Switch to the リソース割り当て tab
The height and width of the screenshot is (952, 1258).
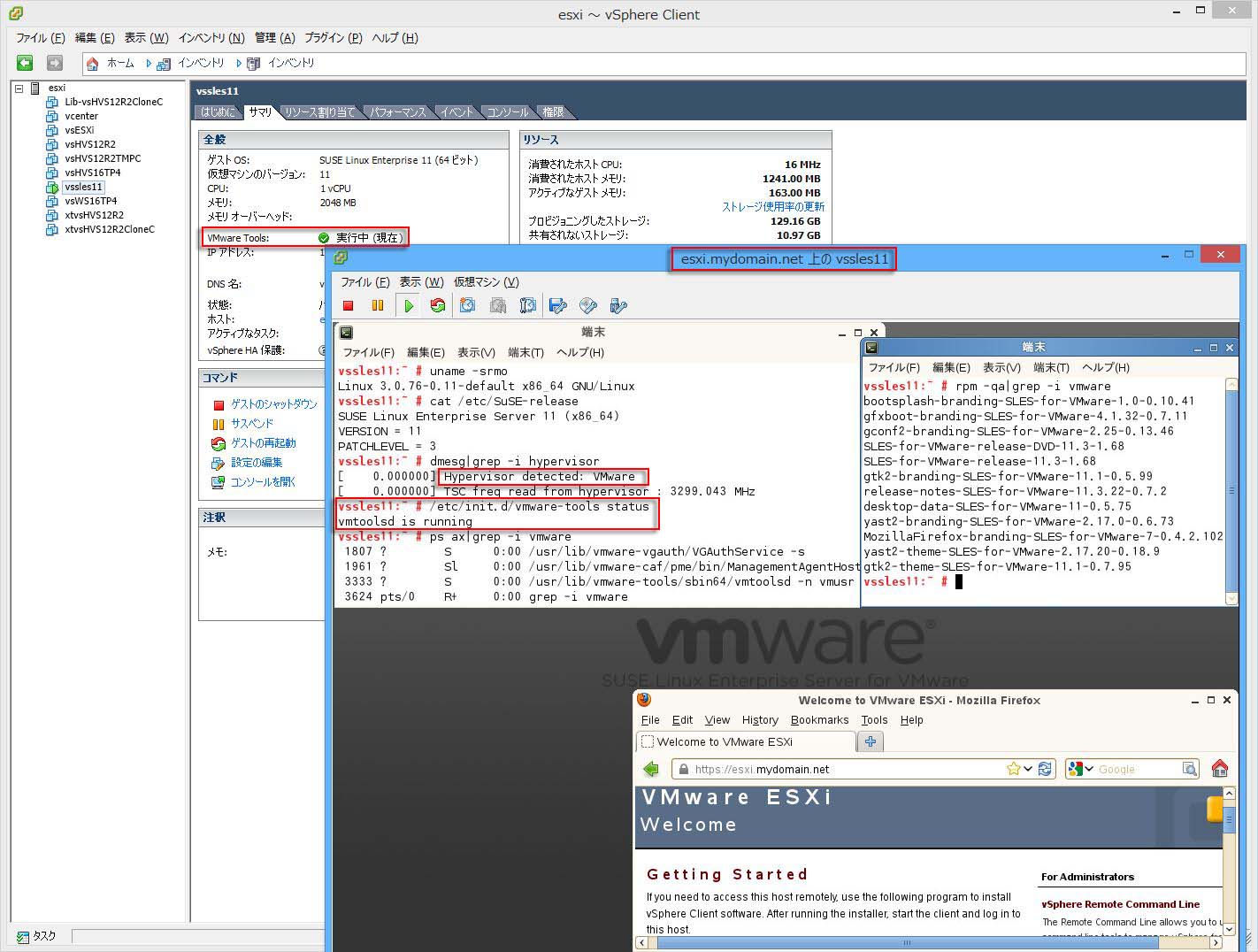coord(319,112)
